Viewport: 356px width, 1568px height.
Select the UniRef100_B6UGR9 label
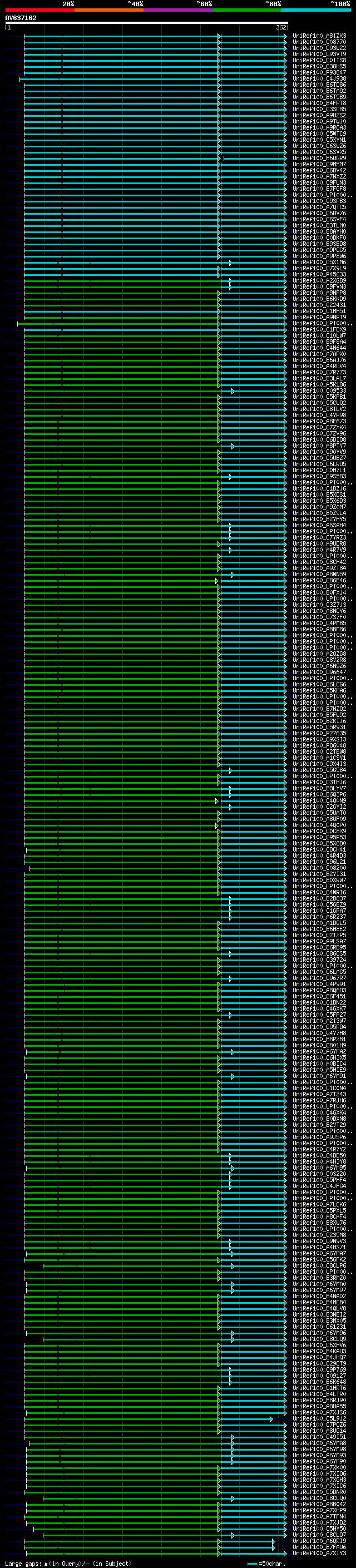319,159
